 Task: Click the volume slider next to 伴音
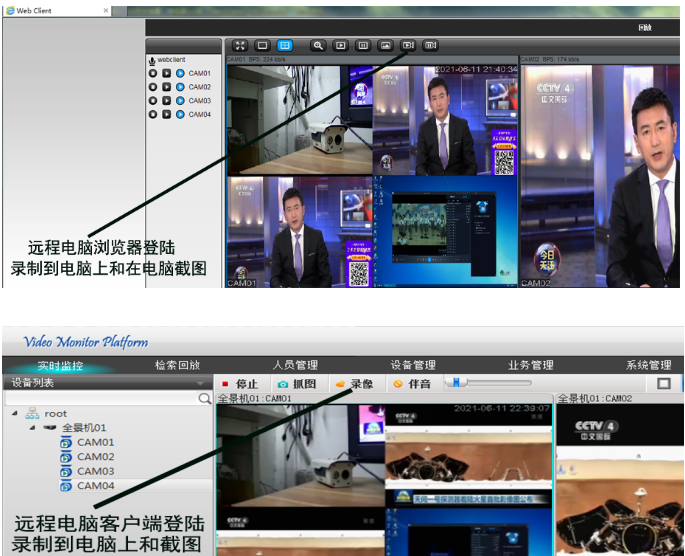(x=490, y=383)
